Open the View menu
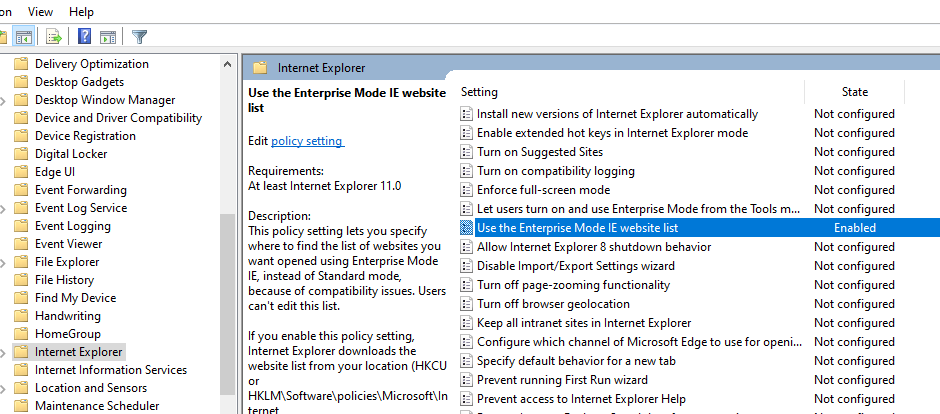Screen dimensions: 940x414 coord(40,11)
